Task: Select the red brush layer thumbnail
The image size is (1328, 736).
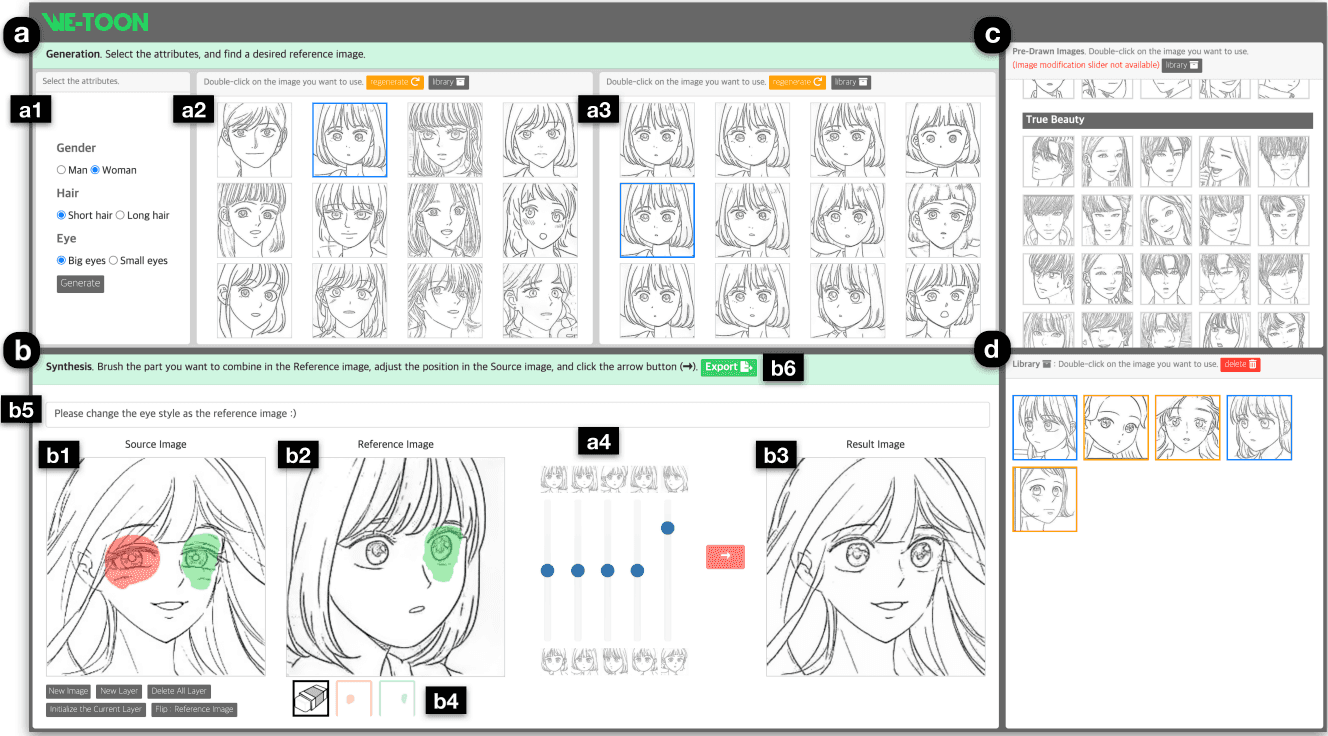Action: pyautogui.click(x=354, y=698)
